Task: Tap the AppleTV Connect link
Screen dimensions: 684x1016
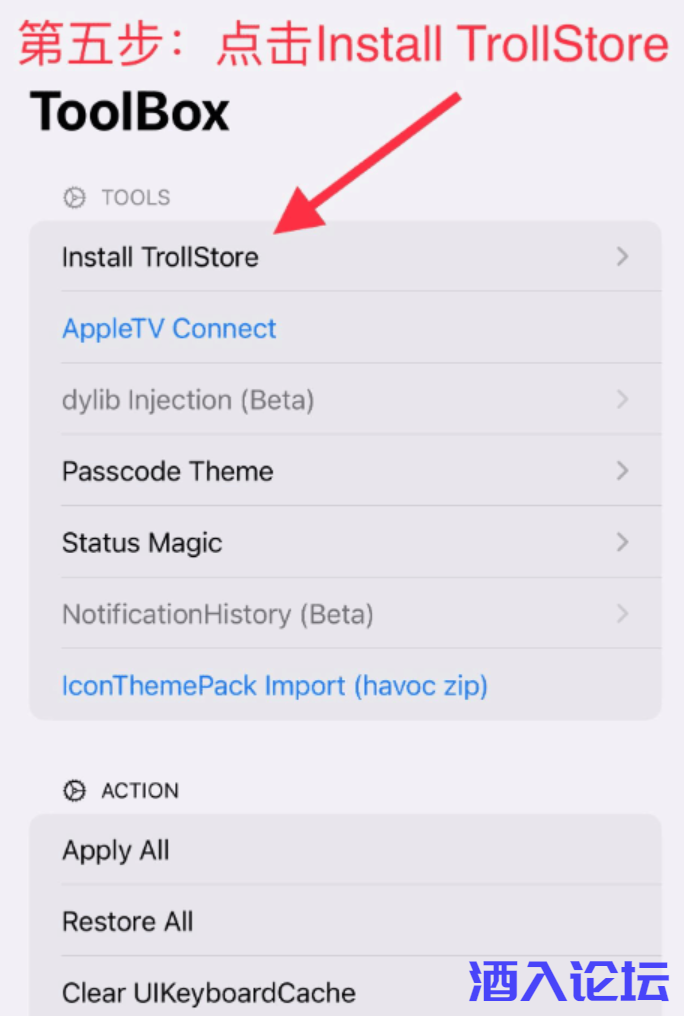Action: click(x=169, y=329)
